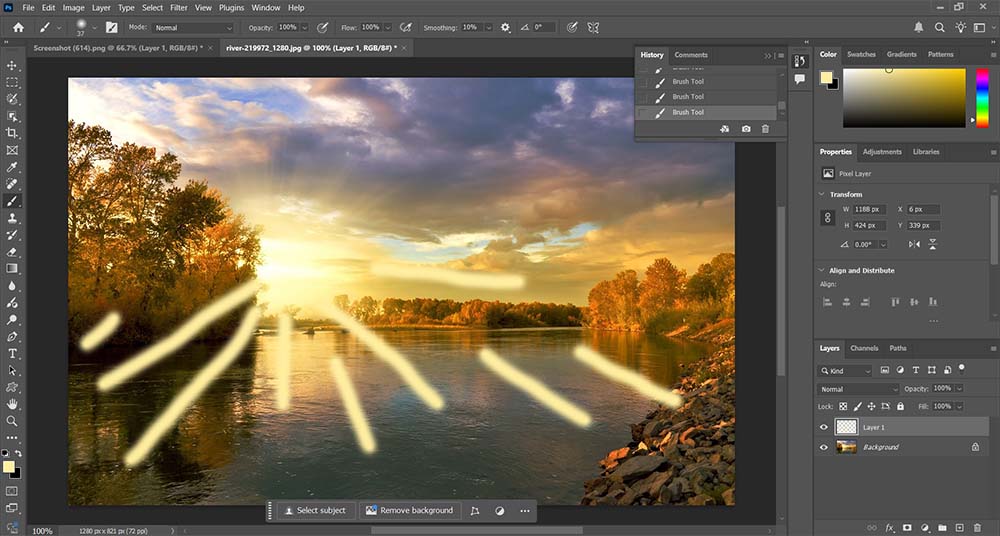The width and height of the screenshot is (1000, 536).
Task: Expand the brush Opacity dropdown arrow
Action: click(x=306, y=27)
